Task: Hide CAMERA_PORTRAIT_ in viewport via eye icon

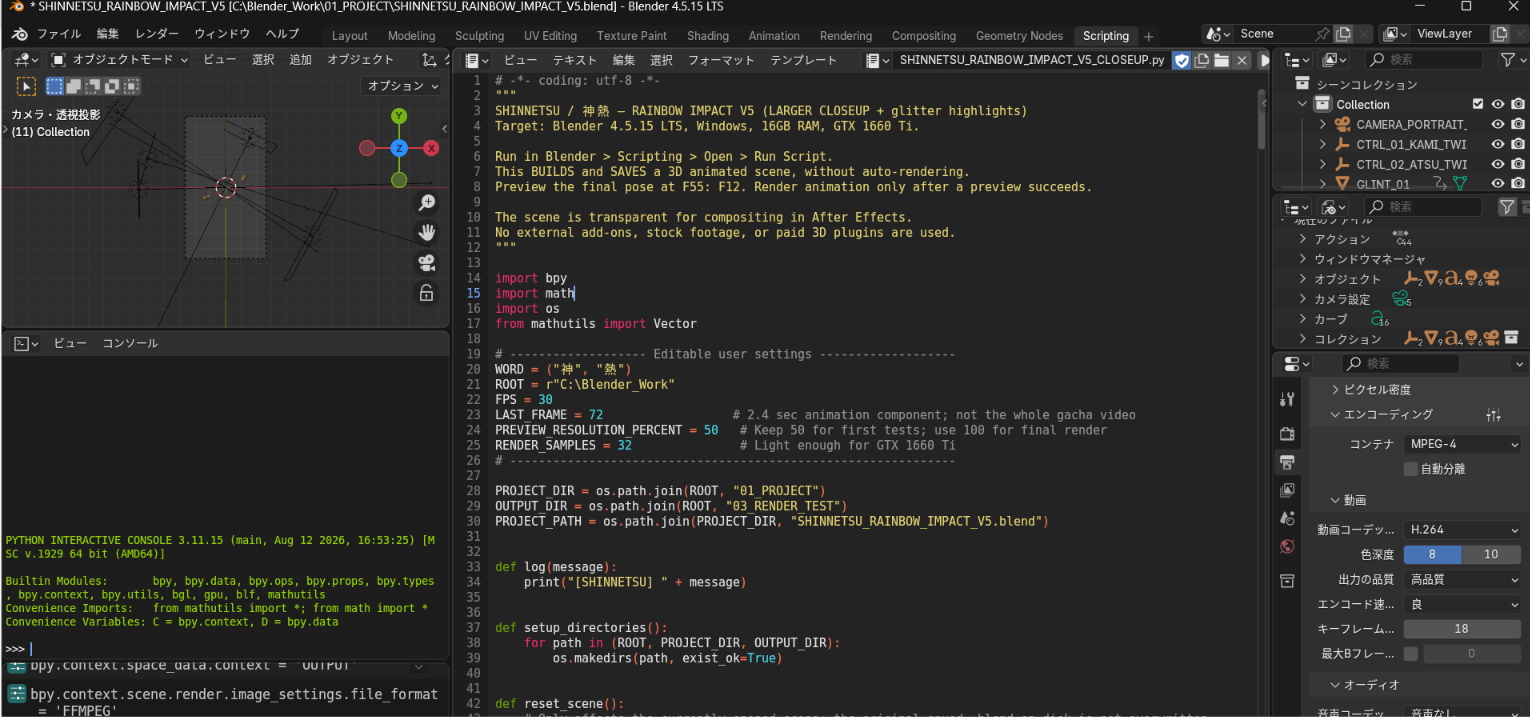Action: (1498, 124)
